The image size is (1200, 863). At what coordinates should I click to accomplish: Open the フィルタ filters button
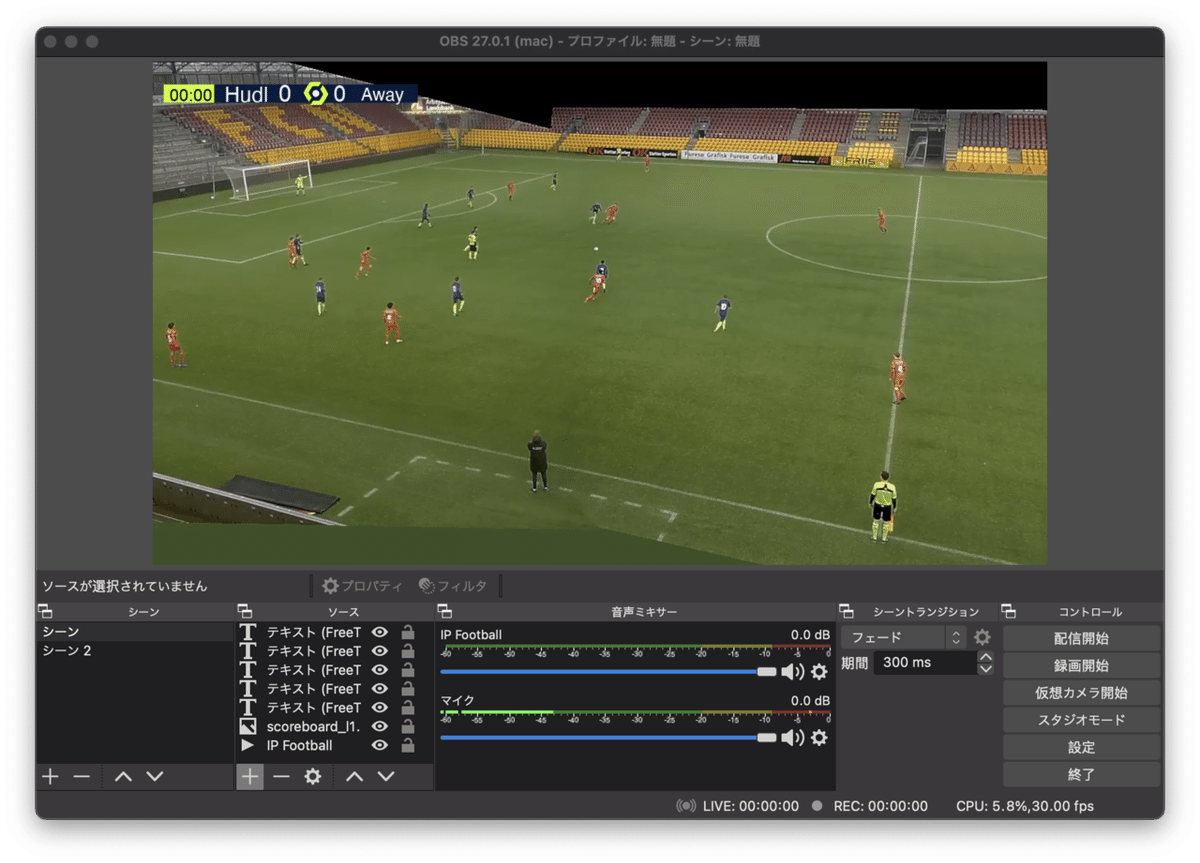[453, 586]
